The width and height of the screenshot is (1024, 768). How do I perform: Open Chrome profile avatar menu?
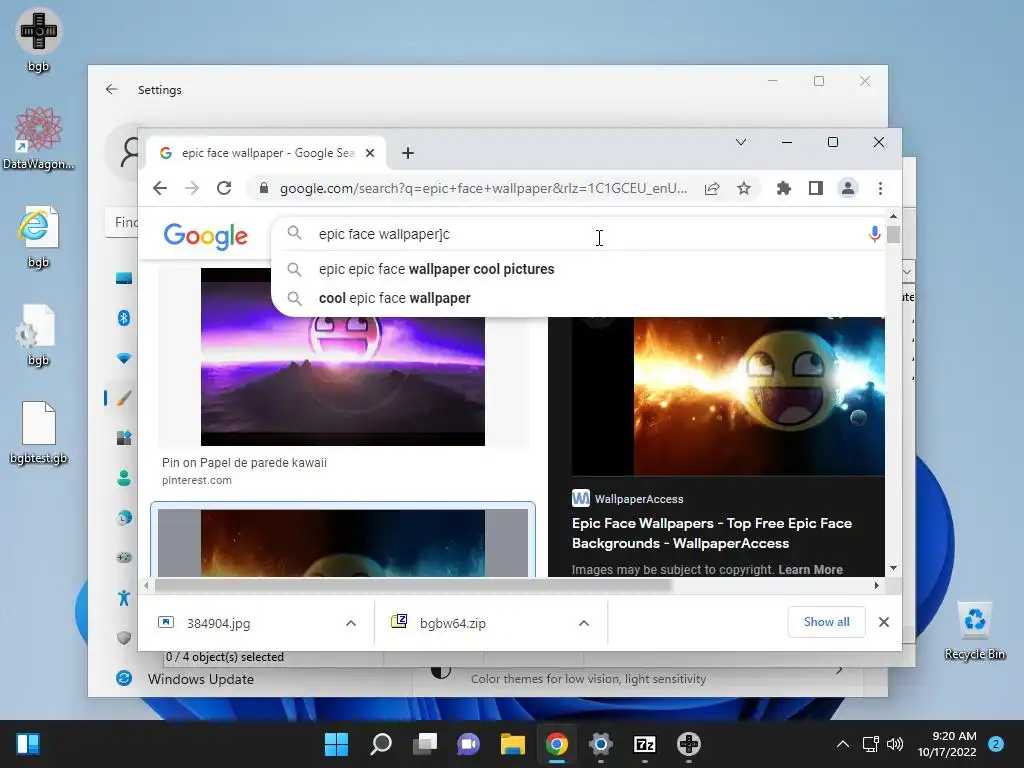click(848, 189)
